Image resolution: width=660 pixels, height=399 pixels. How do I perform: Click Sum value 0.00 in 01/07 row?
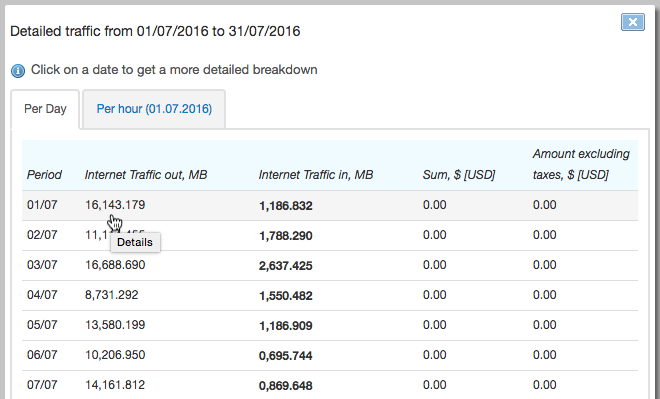click(x=434, y=205)
